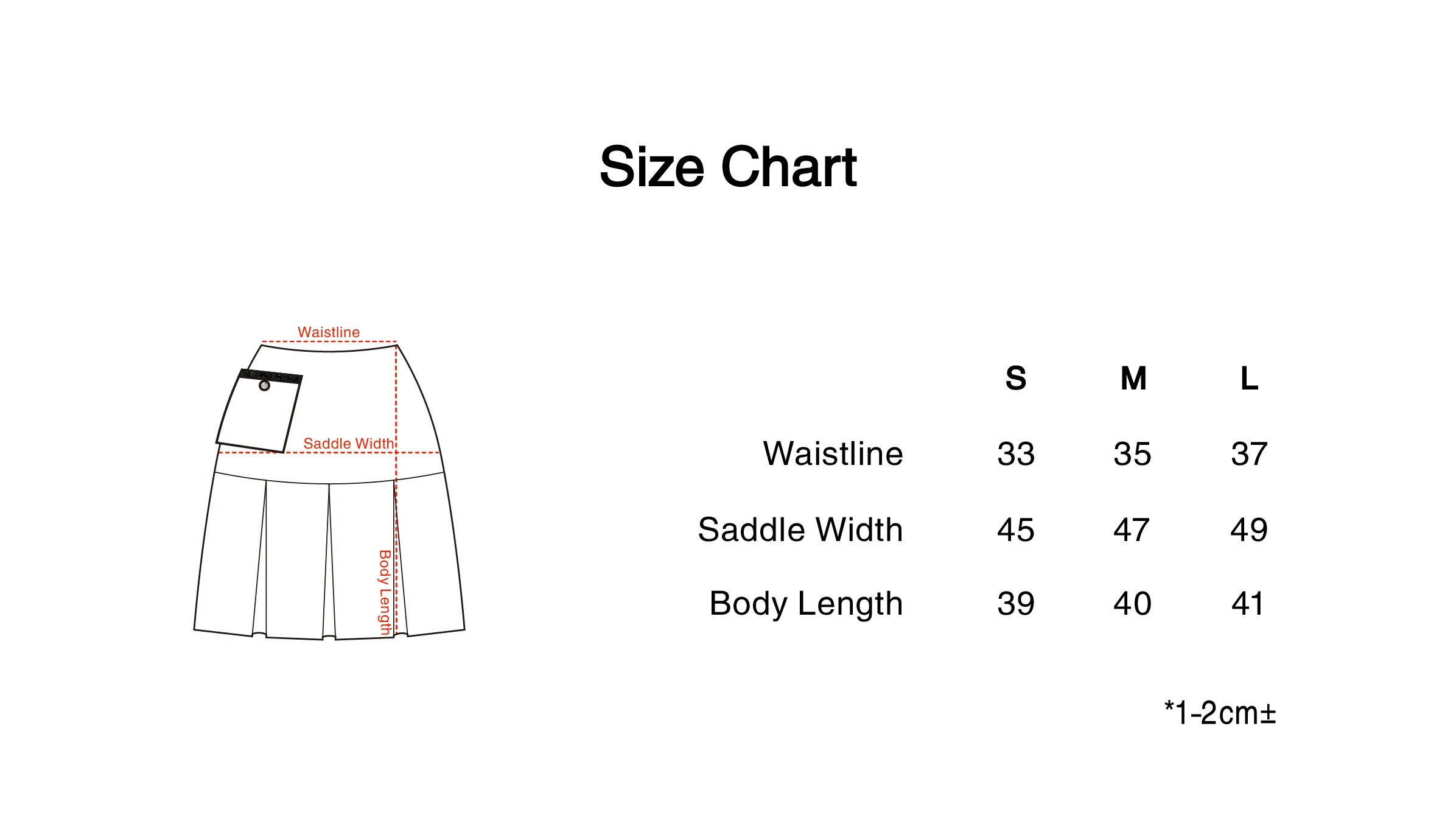Click the vertical red Body Length label

coord(385,592)
